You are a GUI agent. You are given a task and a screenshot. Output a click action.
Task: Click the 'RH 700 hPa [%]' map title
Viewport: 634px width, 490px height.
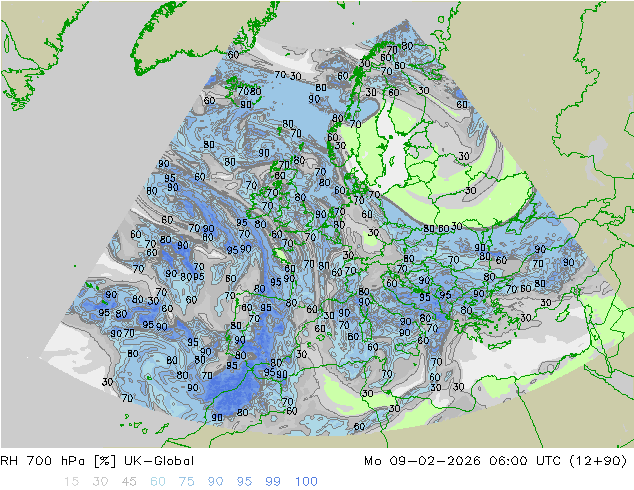(x=58, y=461)
